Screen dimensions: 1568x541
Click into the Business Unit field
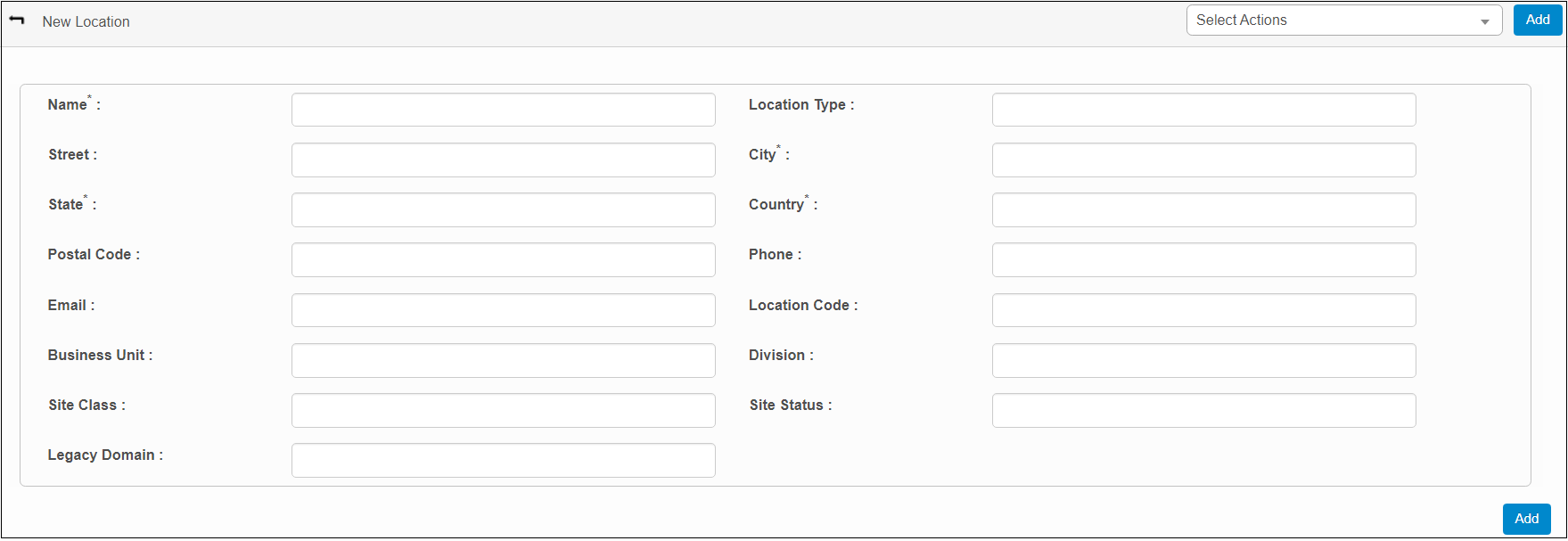pos(503,360)
